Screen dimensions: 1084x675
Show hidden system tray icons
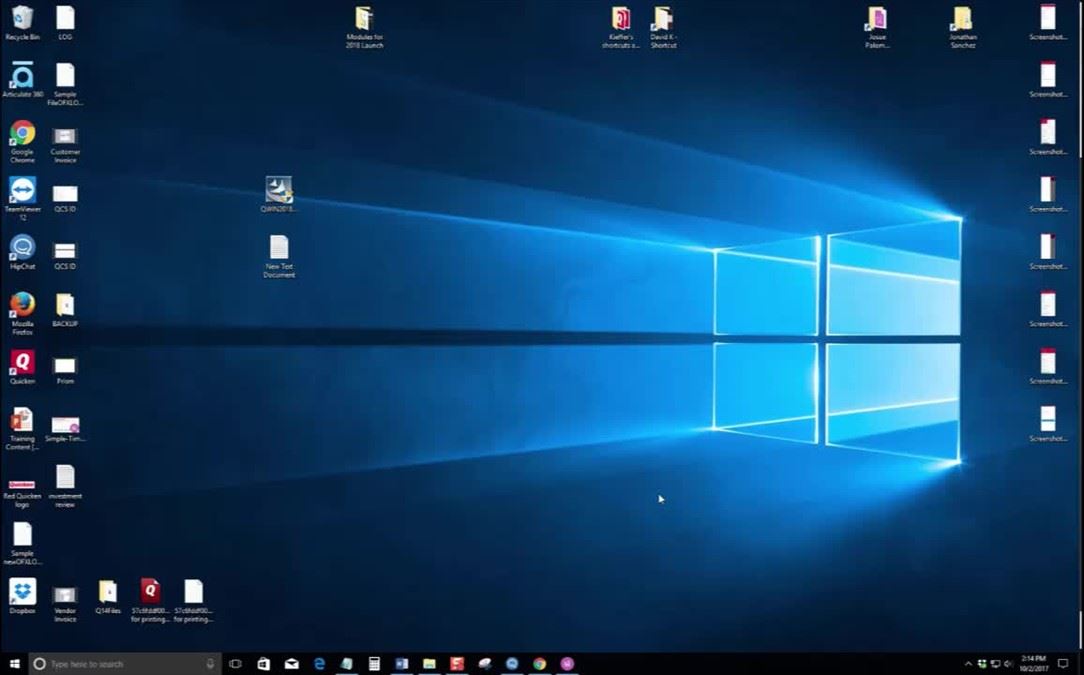(x=968, y=663)
